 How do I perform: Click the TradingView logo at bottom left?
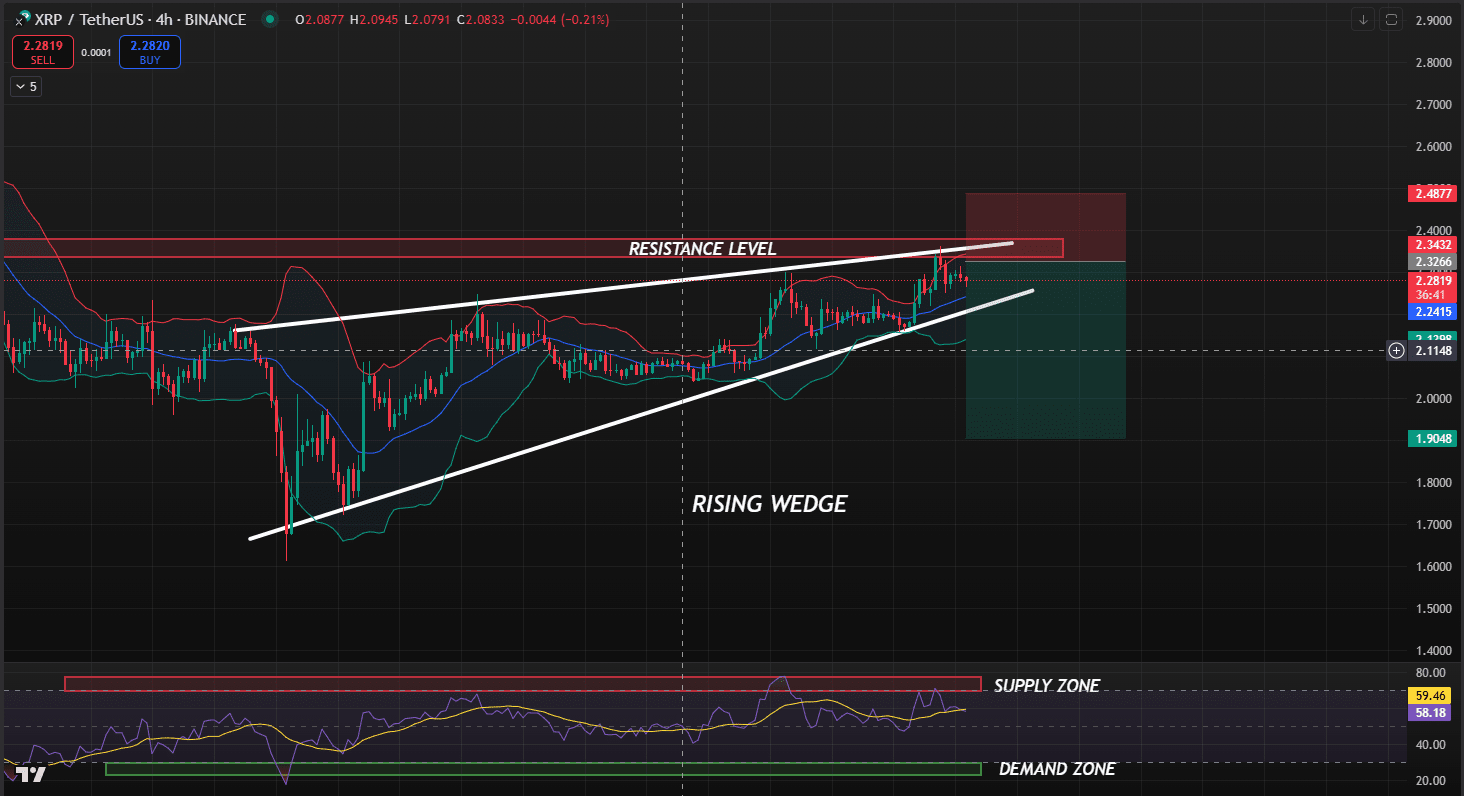(30, 774)
